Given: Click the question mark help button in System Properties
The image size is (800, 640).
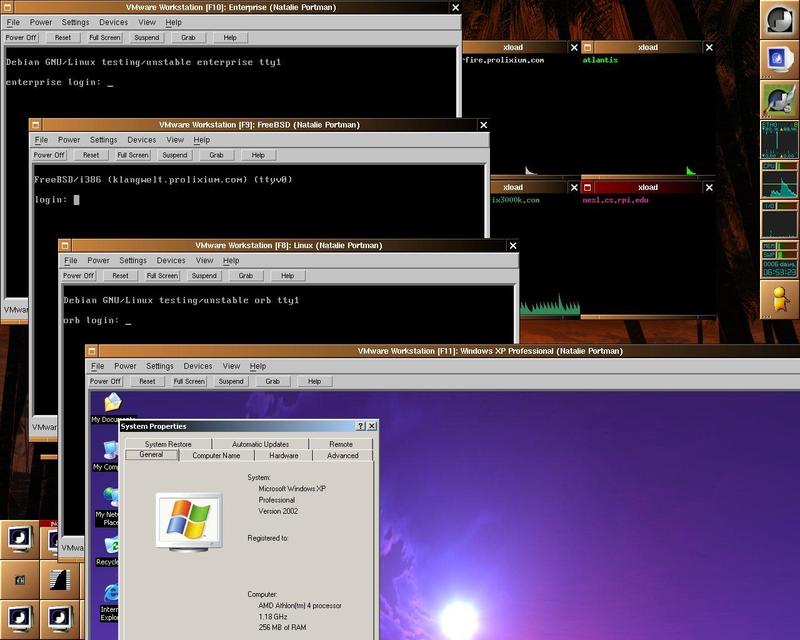Looking at the screenshot, I should click(x=360, y=426).
